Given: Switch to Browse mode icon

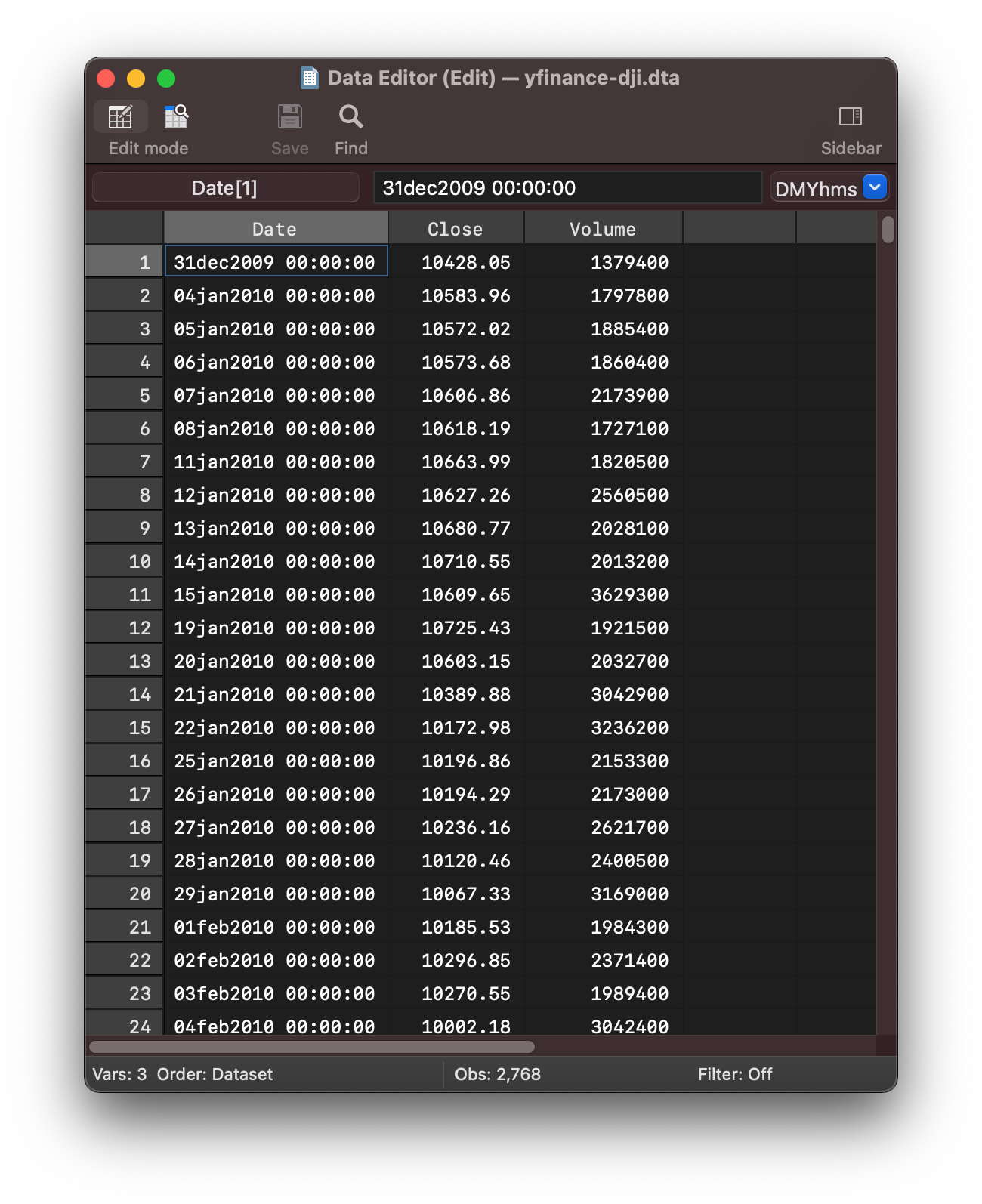Looking at the screenshot, I should (177, 117).
